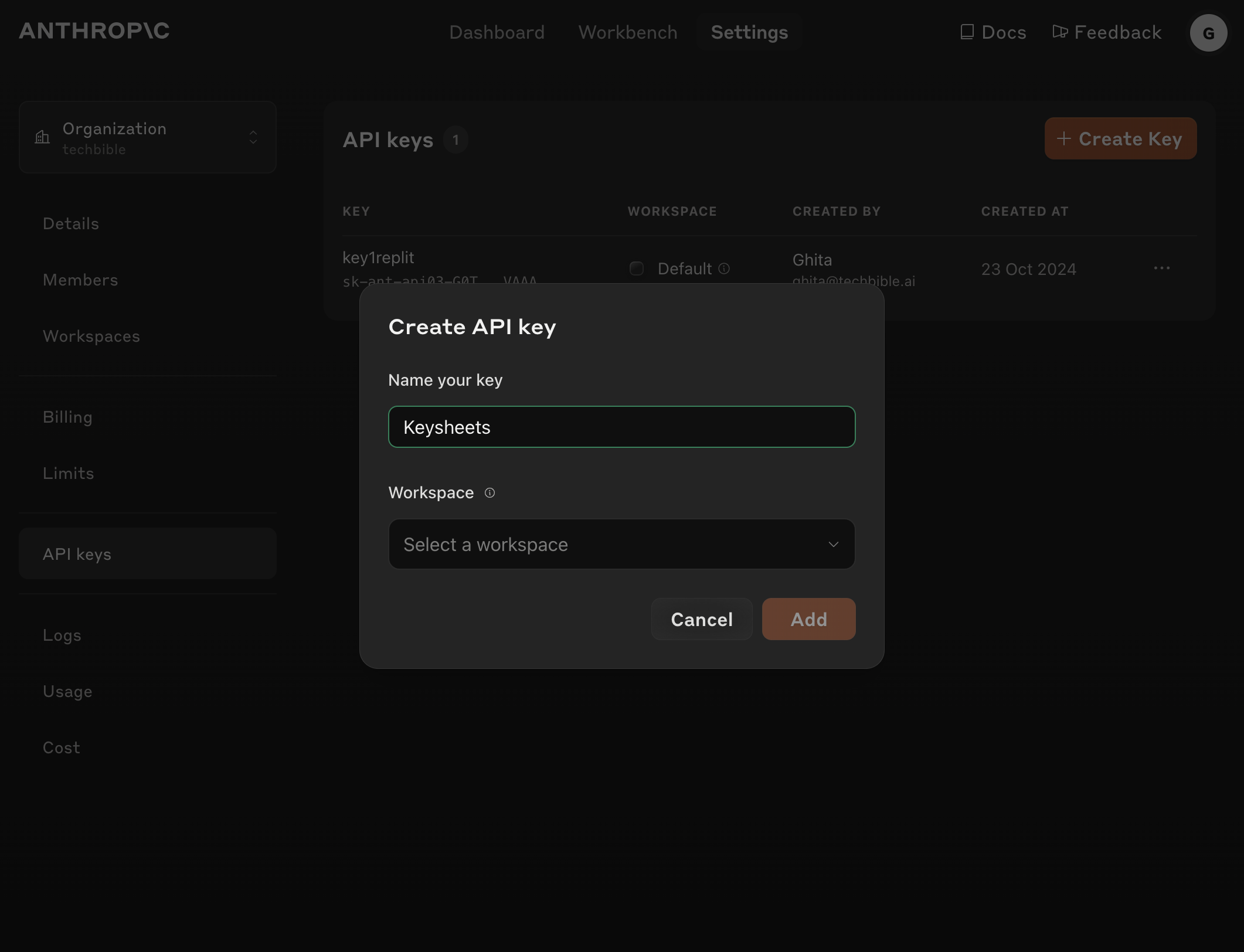The width and height of the screenshot is (1244, 952).
Task: Click the Ghita creator name
Action: 812,260
